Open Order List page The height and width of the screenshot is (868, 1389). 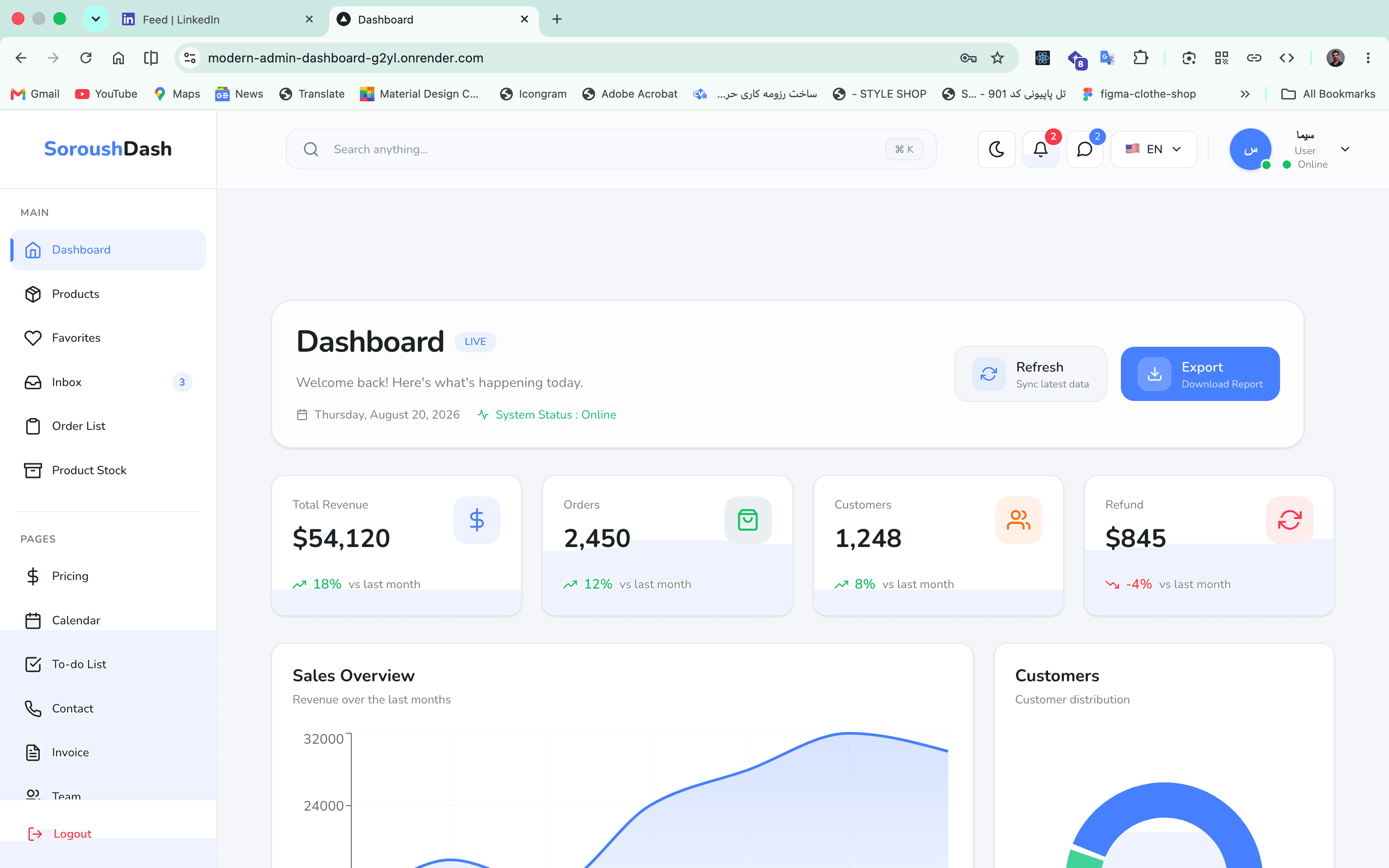tap(109, 426)
